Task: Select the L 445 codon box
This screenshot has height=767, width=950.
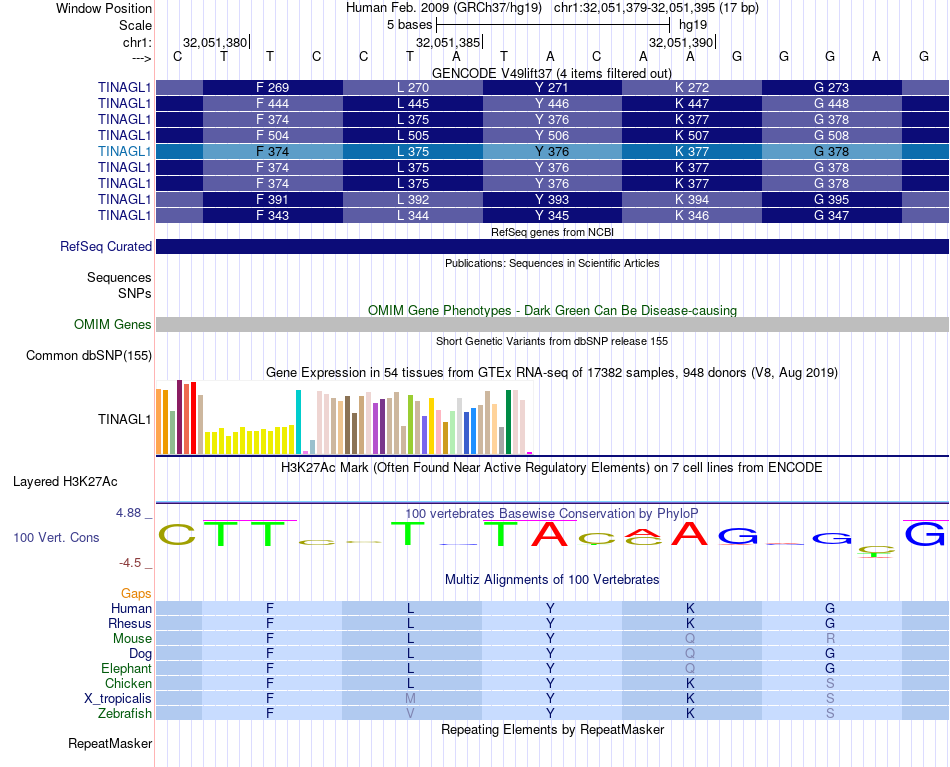Action: tap(413, 104)
